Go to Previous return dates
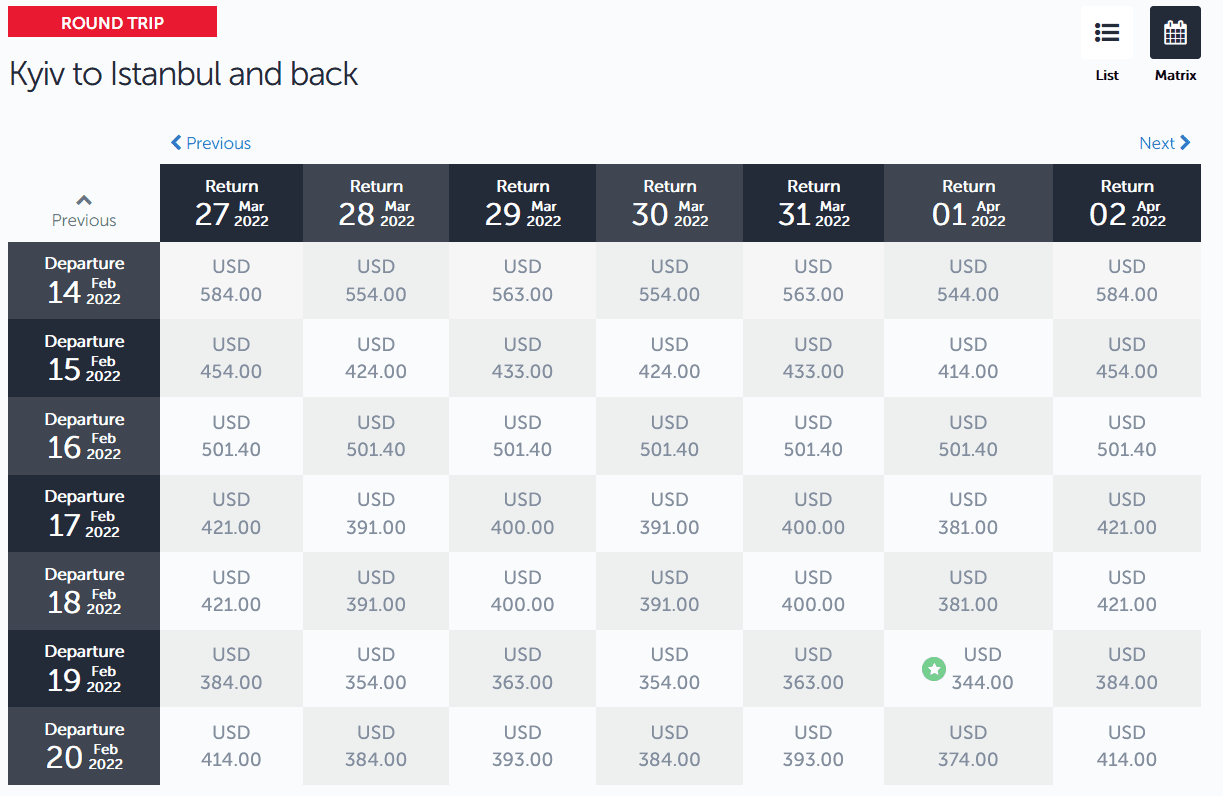 point(211,143)
